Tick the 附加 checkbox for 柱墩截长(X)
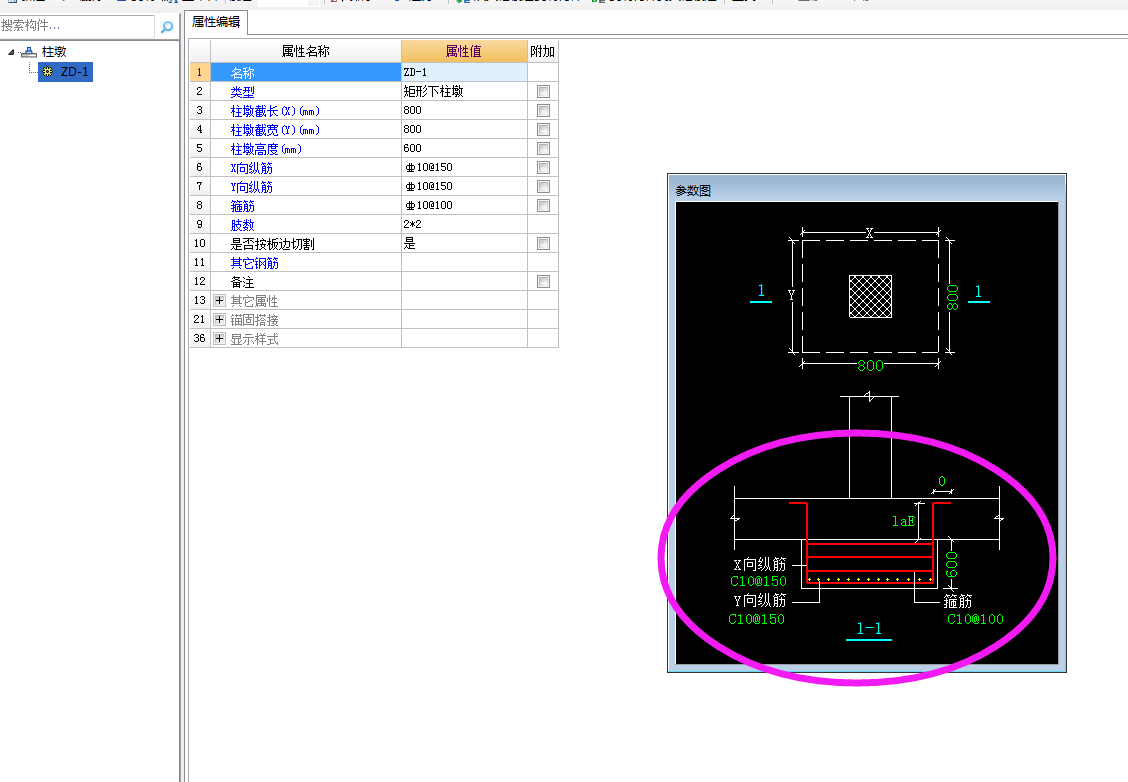Viewport: 1128px width, 782px height. 543,110
